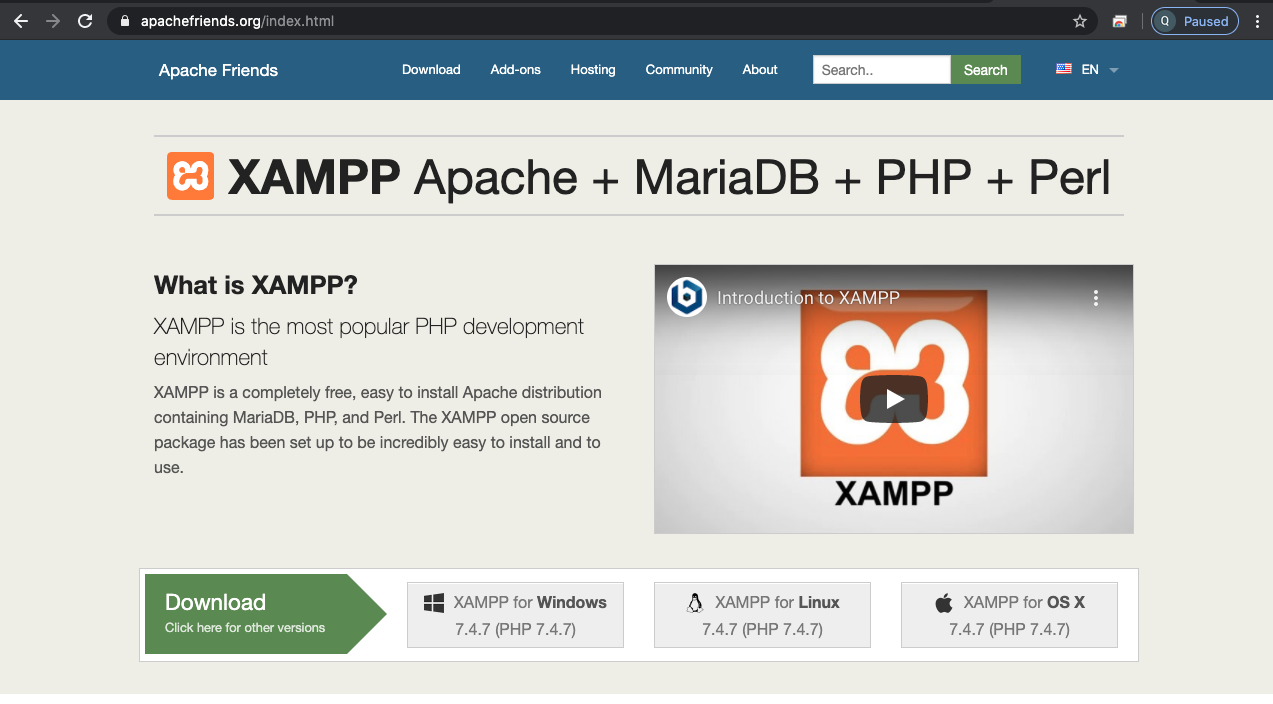
Task: Open the Add-ons menu item
Action: tap(515, 70)
